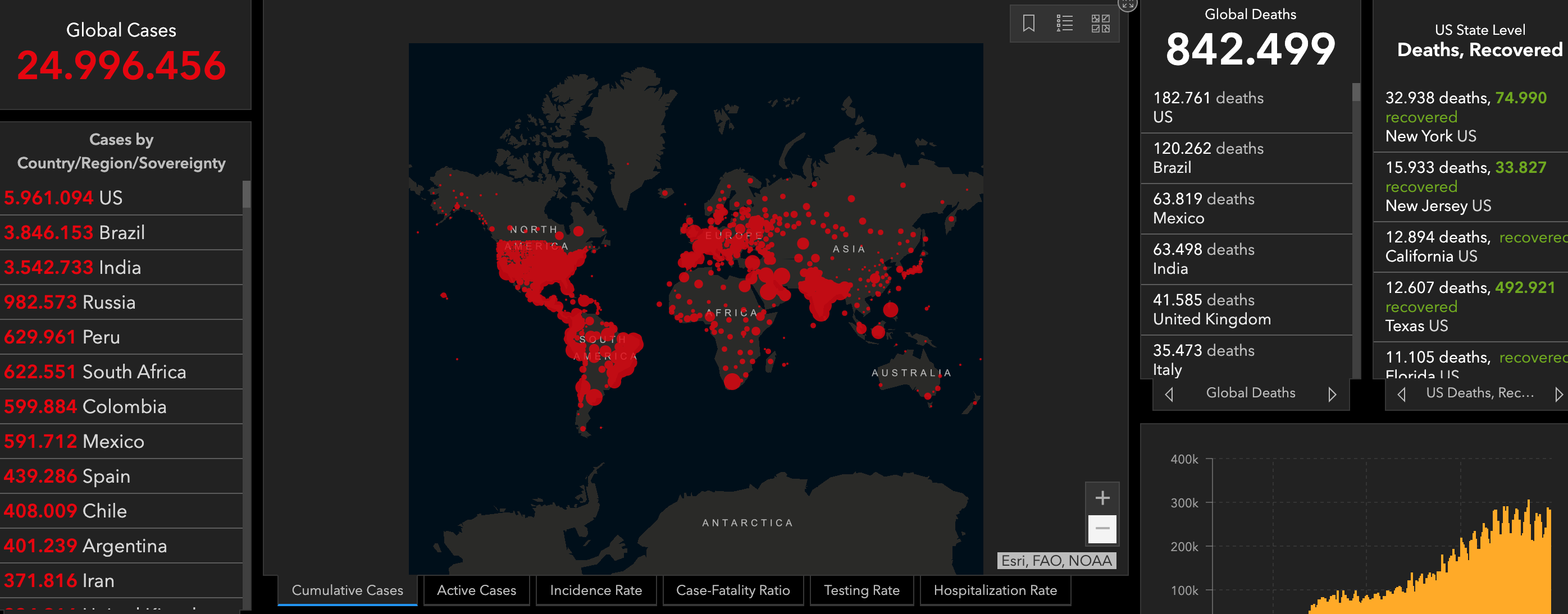Go to previous US Deaths panel

coord(1401,395)
